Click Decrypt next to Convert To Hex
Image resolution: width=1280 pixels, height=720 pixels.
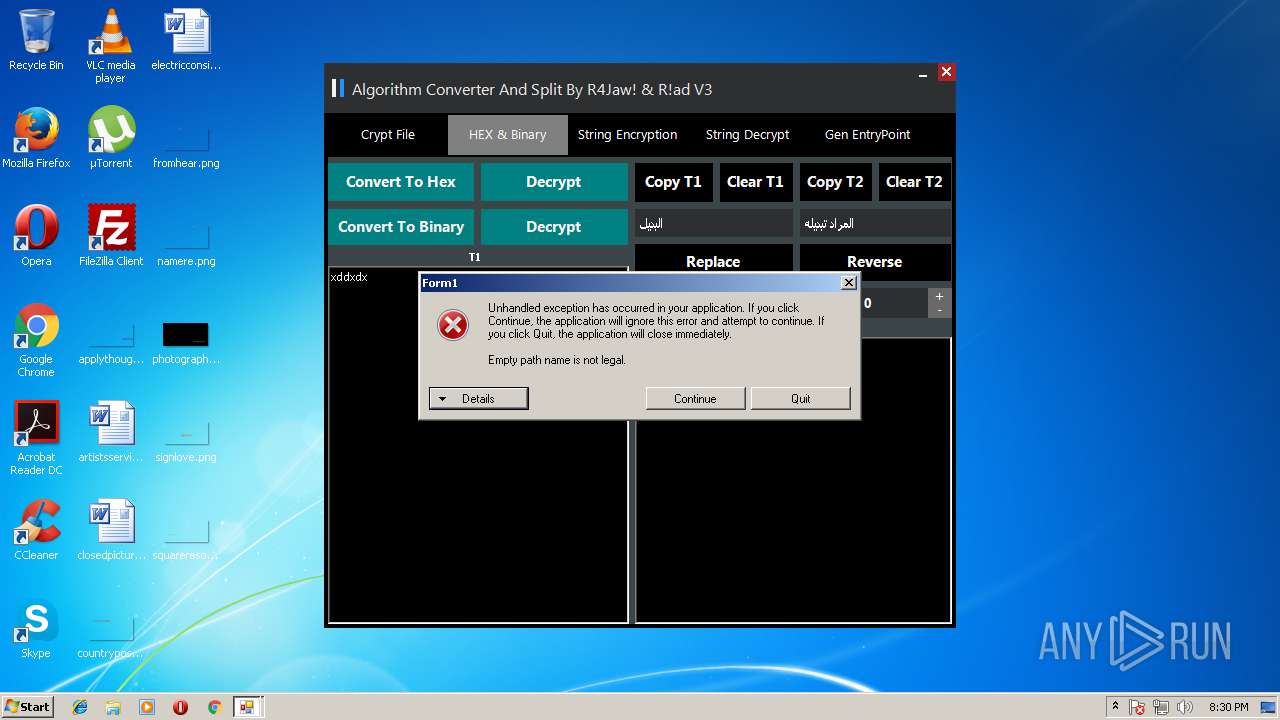click(x=554, y=182)
